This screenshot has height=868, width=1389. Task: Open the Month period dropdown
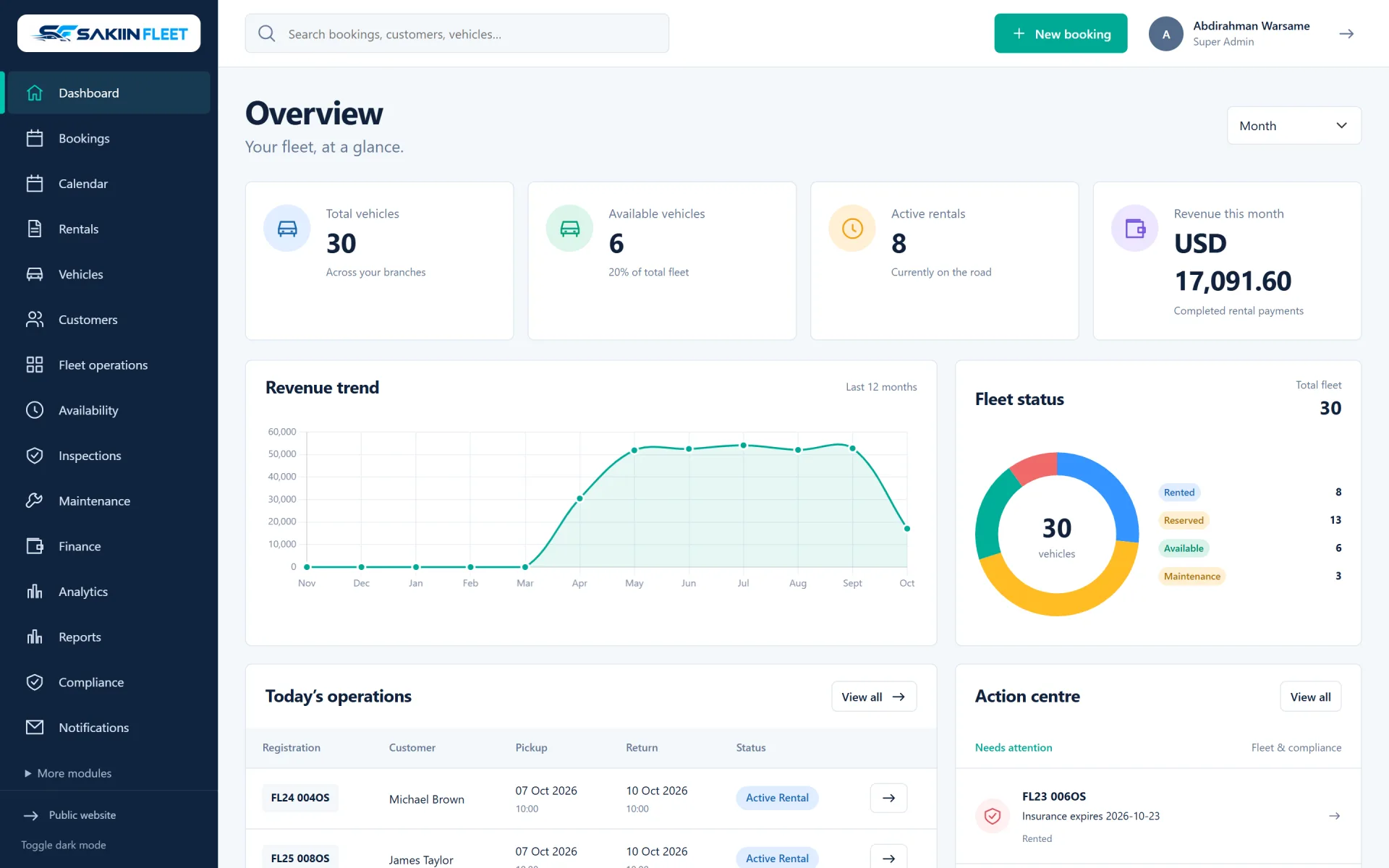coord(1294,126)
